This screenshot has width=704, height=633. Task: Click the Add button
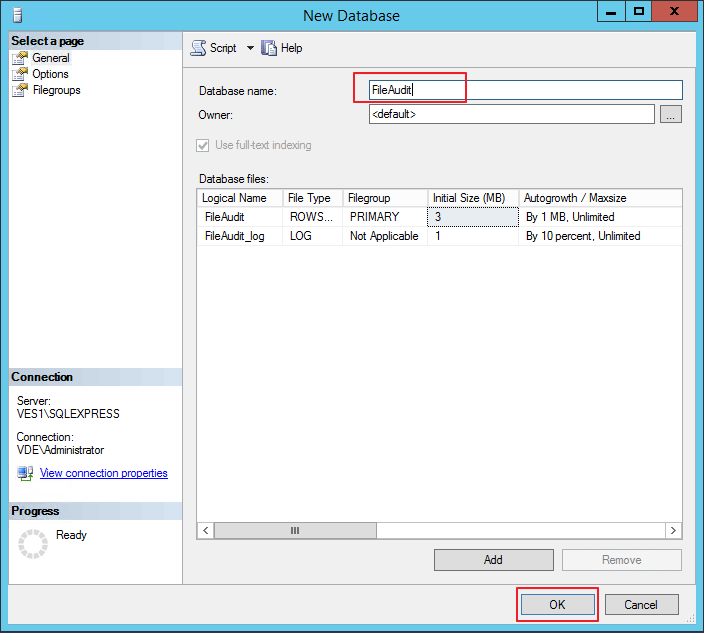(493, 560)
